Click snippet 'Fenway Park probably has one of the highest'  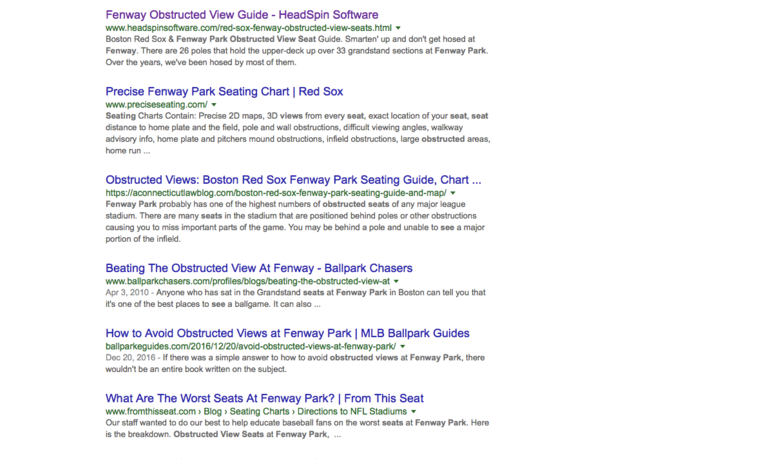point(295,222)
